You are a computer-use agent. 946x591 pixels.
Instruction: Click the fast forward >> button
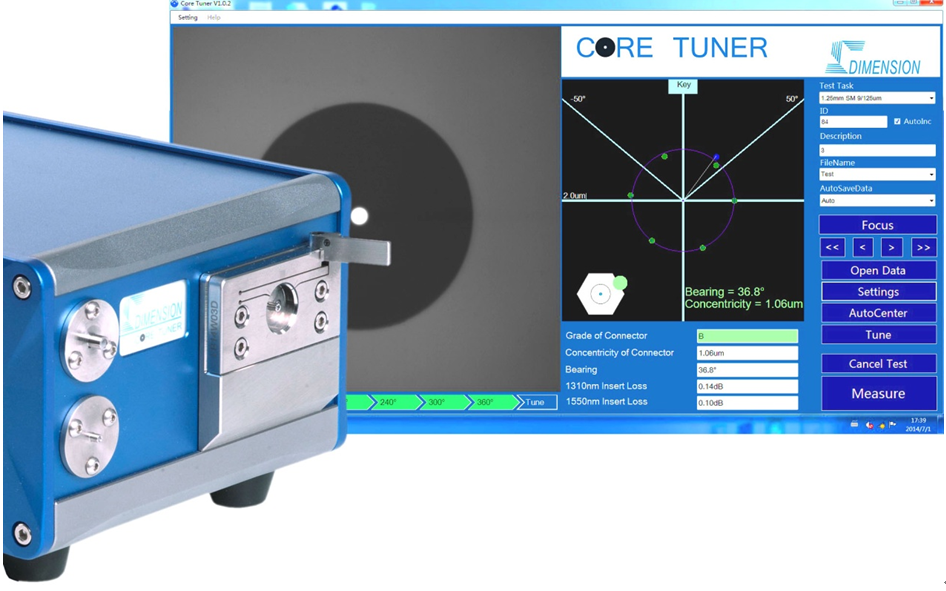923,247
